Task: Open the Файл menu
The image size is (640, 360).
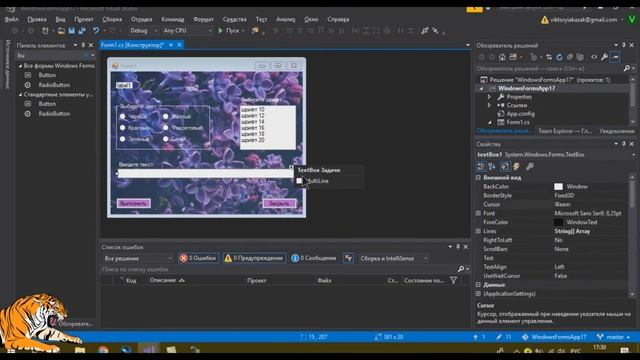Action: click(x=11, y=19)
